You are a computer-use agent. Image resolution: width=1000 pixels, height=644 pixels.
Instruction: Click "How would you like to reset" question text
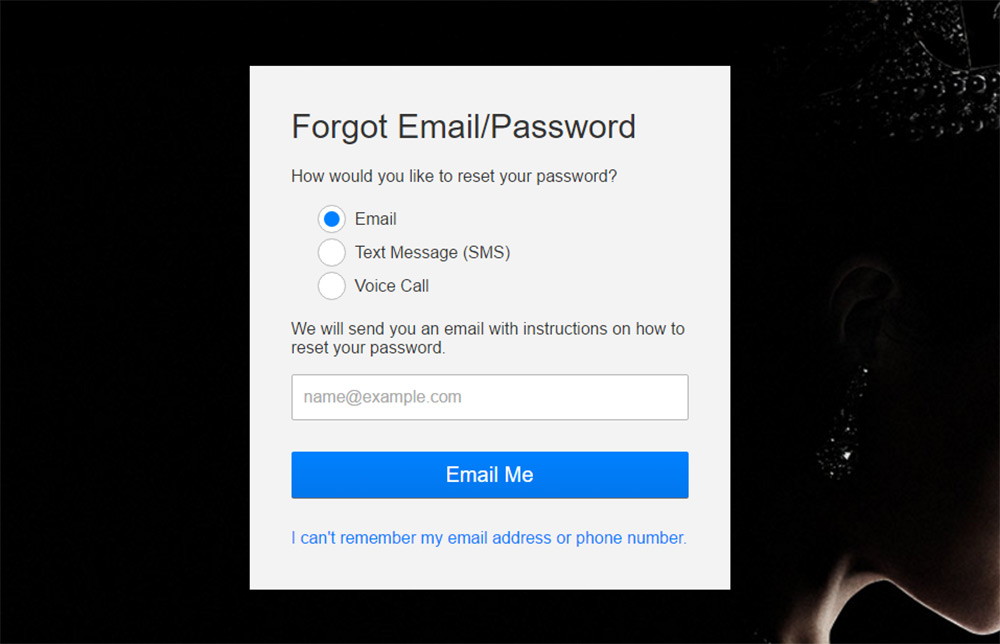454,176
